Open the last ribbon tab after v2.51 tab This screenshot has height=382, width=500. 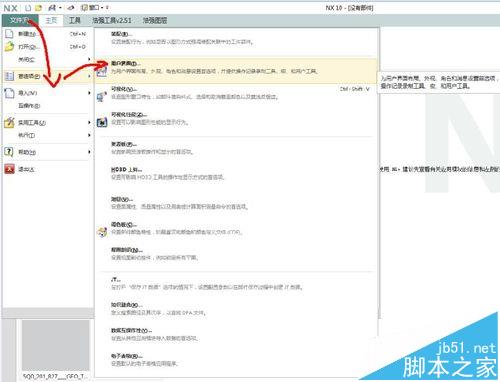pos(155,20)
